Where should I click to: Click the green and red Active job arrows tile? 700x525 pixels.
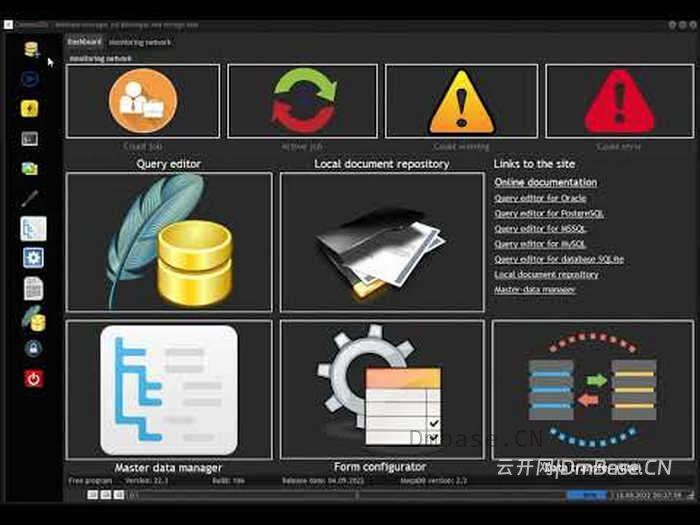(x=303, y=101)
